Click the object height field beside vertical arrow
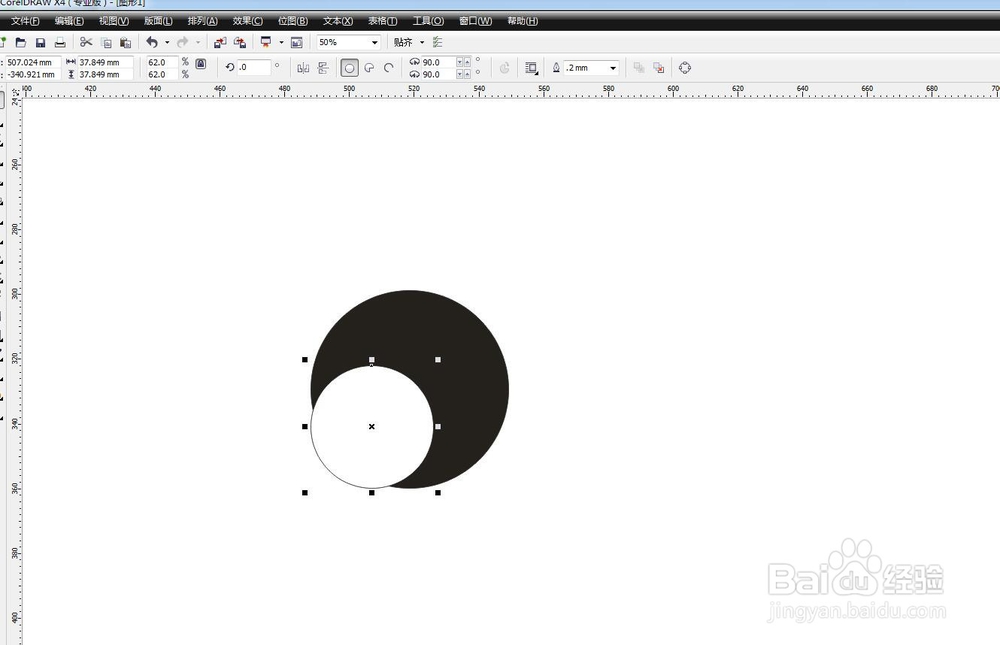 click(105, 75)
